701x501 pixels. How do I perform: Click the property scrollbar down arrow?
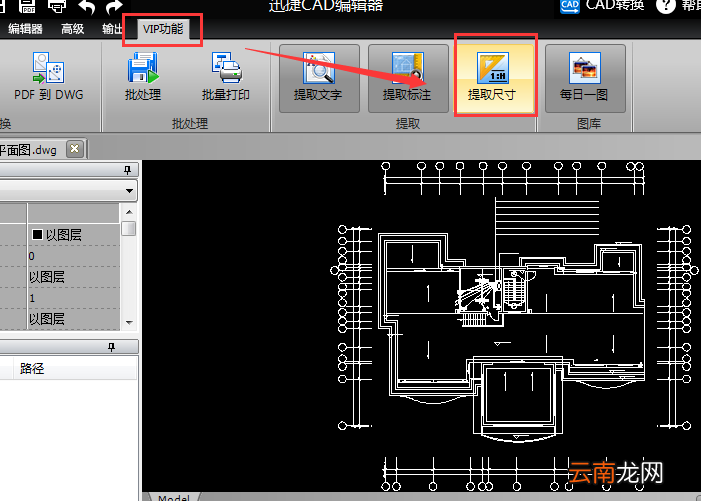pos(129,322)
